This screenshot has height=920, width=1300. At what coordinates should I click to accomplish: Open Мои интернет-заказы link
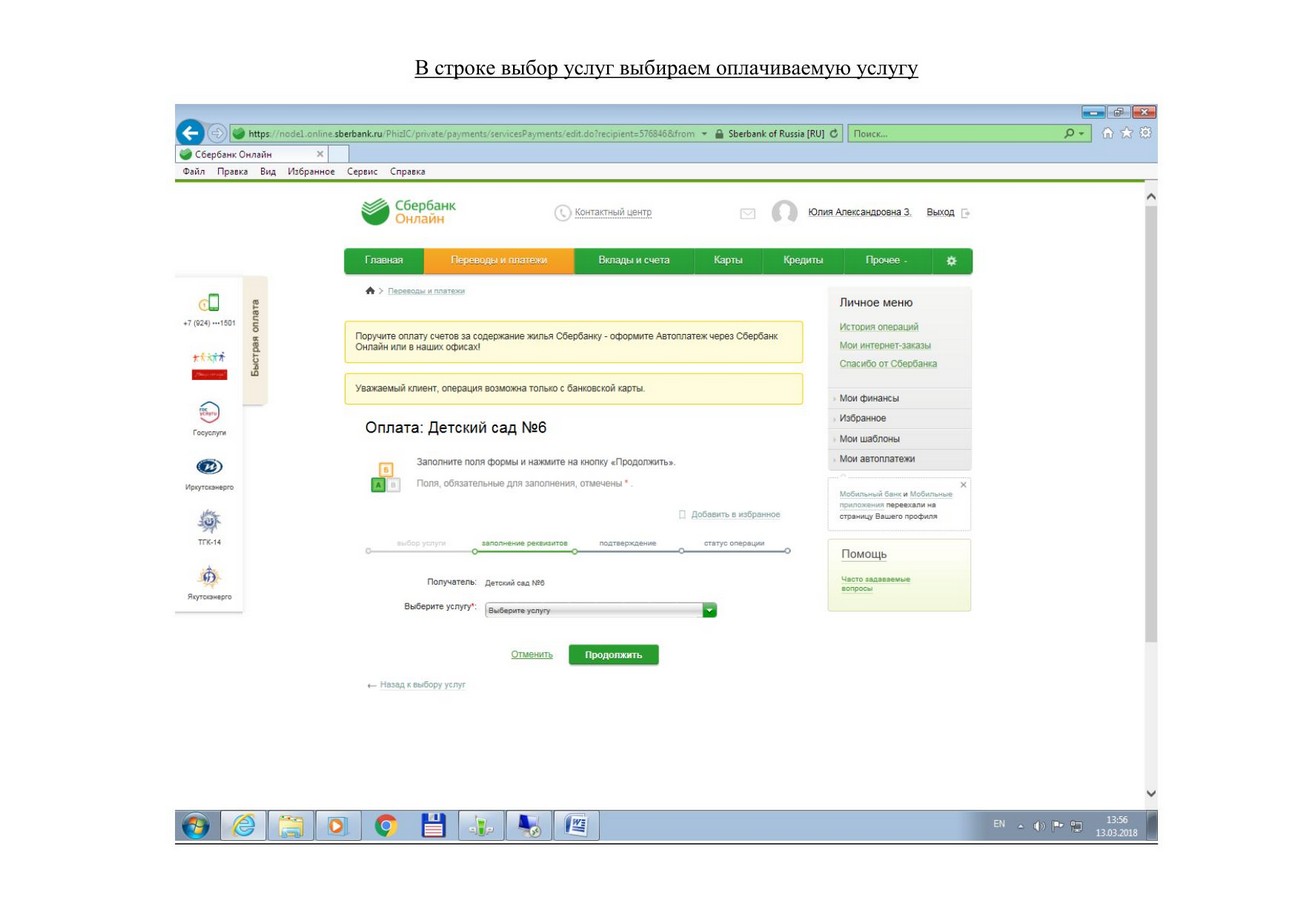pos(885,345)
